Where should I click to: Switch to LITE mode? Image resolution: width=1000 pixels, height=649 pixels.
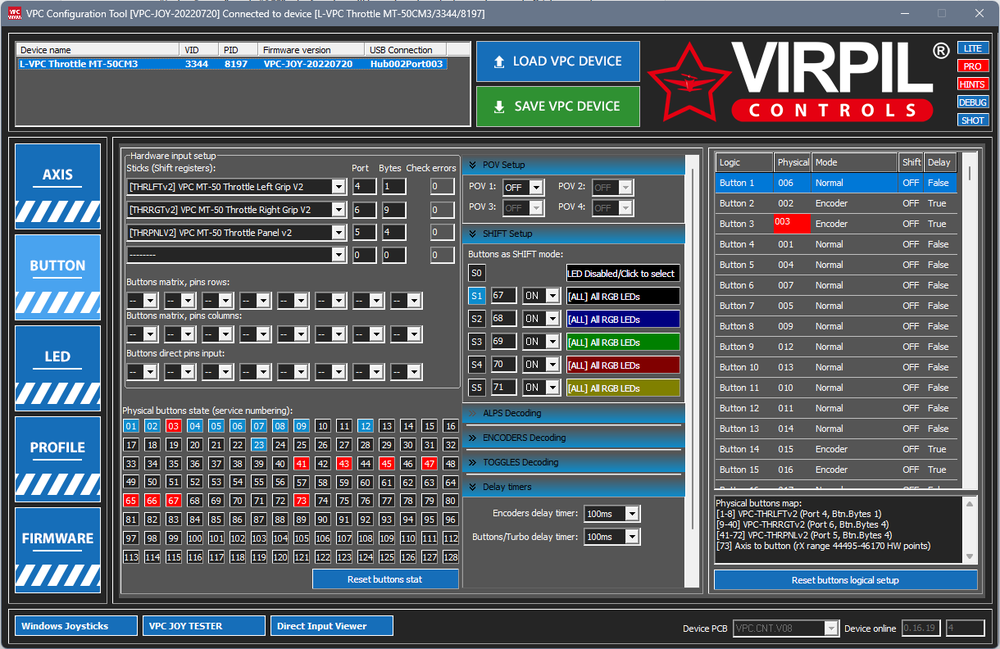[x=973, y=48]
